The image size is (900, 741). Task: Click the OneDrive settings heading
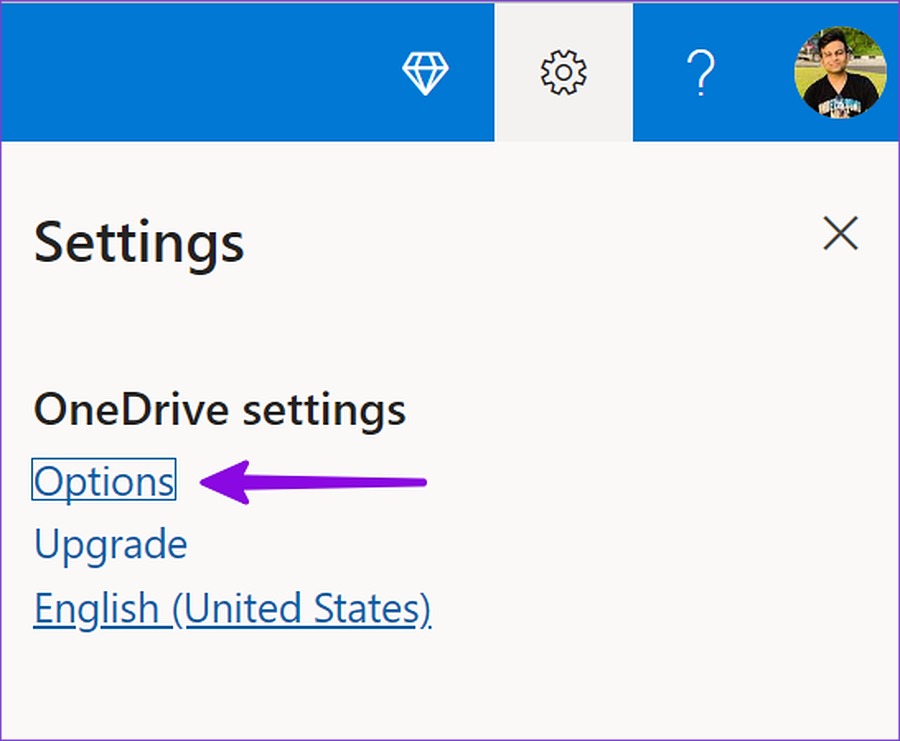[x=220, y=409]
